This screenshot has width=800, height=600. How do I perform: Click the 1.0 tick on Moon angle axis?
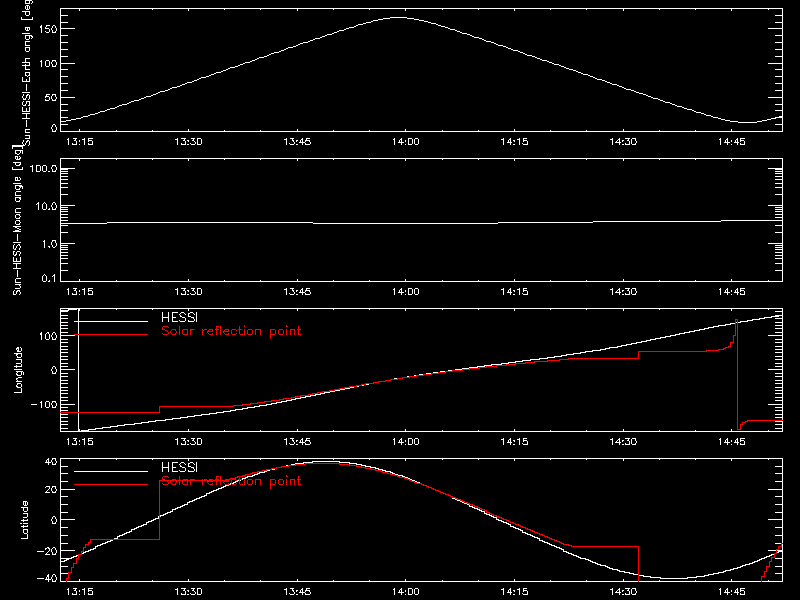(x=49, y=244)
